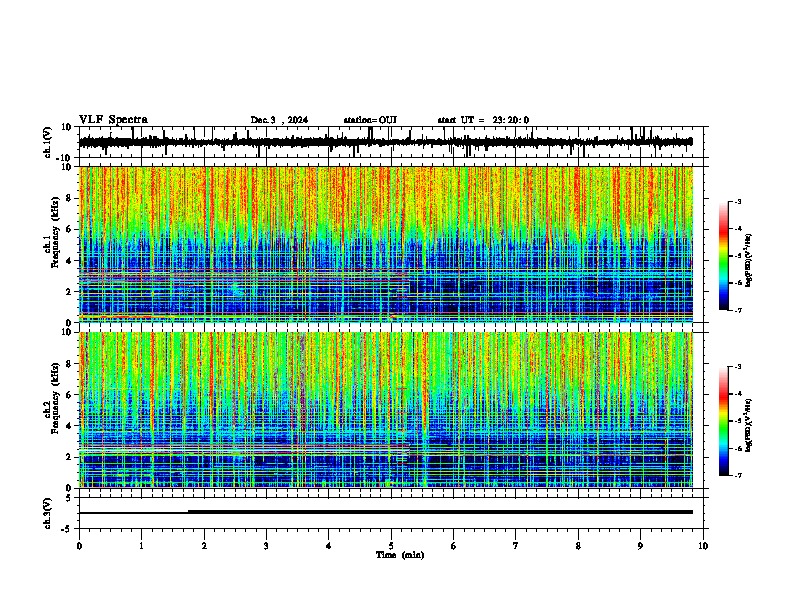Click the "station=OUI" header label

[370, 120]
